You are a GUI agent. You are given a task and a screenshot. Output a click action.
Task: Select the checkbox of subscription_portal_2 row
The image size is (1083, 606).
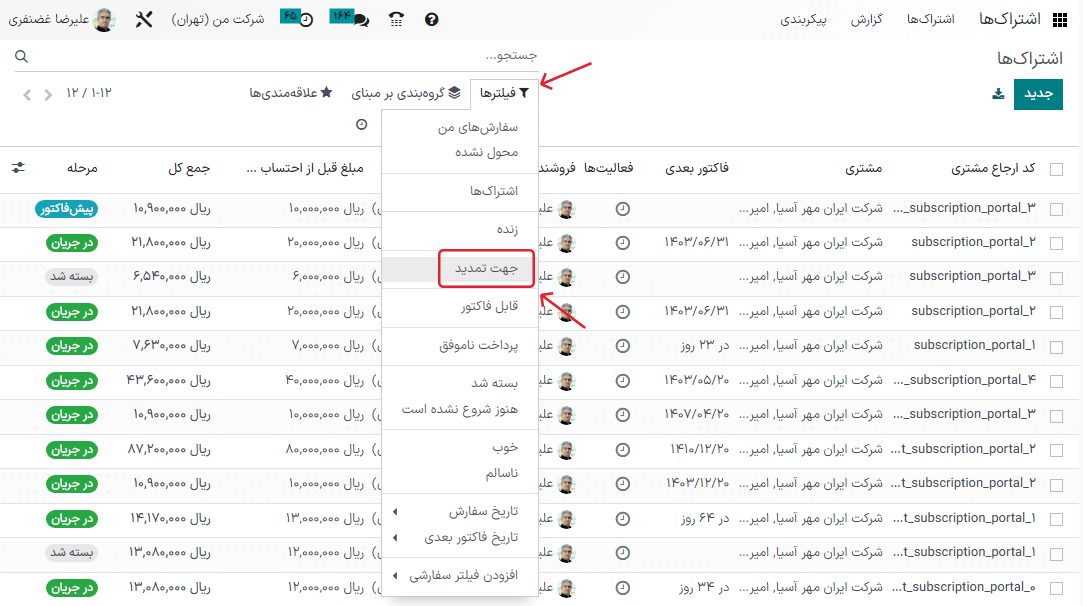(1056, 241)
